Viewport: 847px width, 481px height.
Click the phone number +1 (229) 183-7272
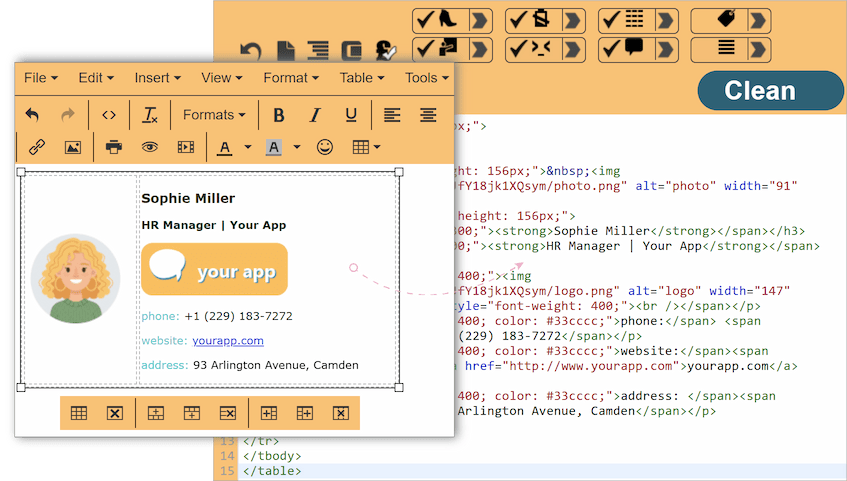[x=238, y=316]
